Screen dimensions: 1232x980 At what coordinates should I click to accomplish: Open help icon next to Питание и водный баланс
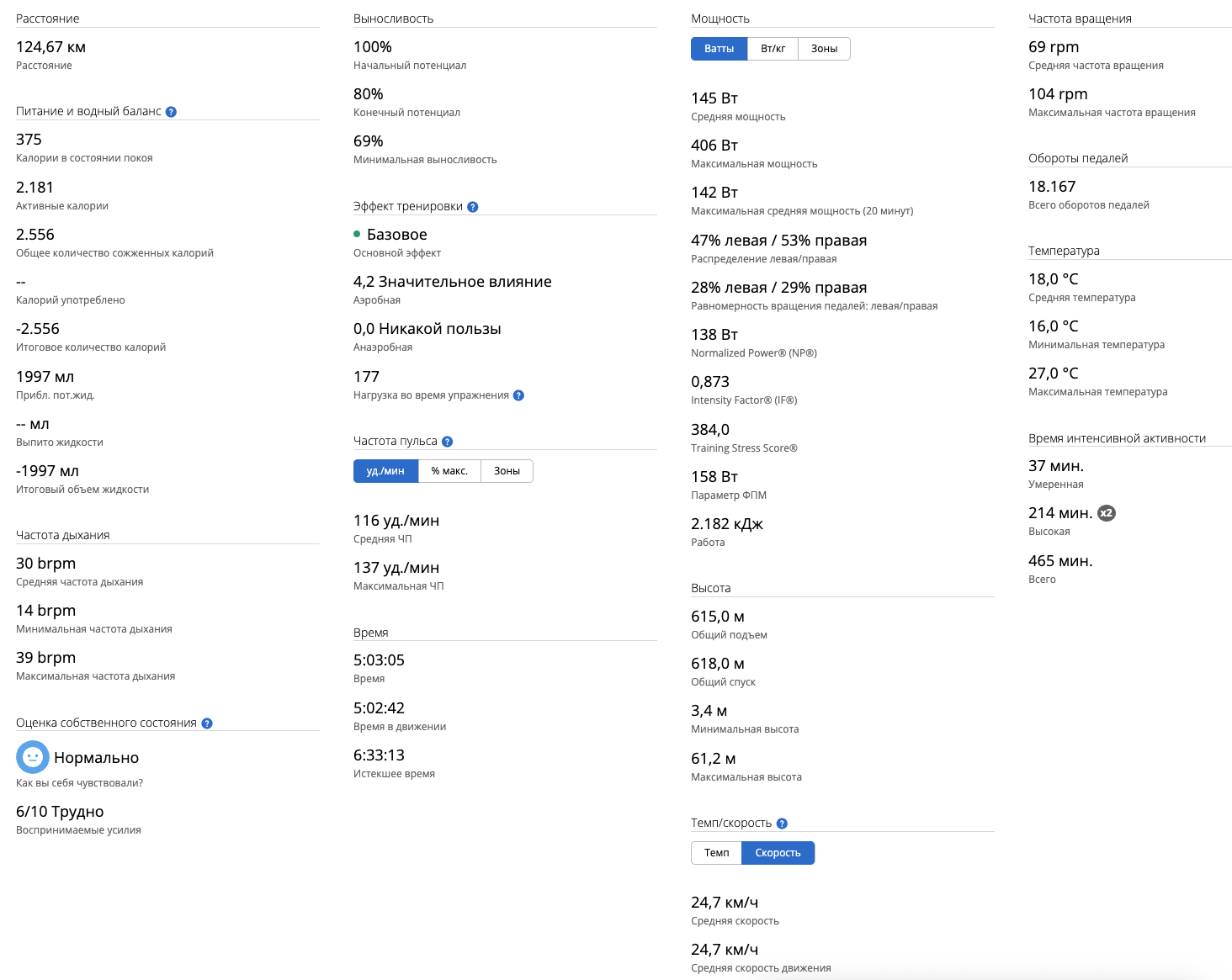pos(171,112)
